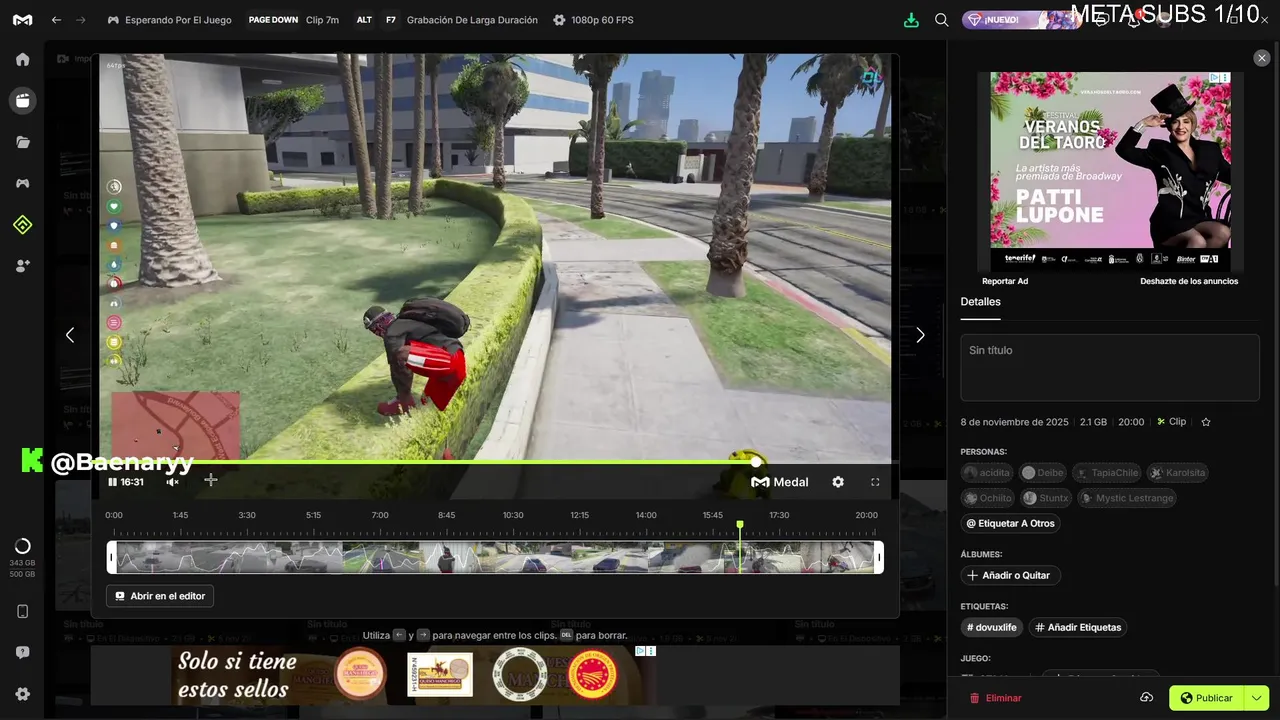
Task: Pause the video at 16:31
Action: pos(112,482)
